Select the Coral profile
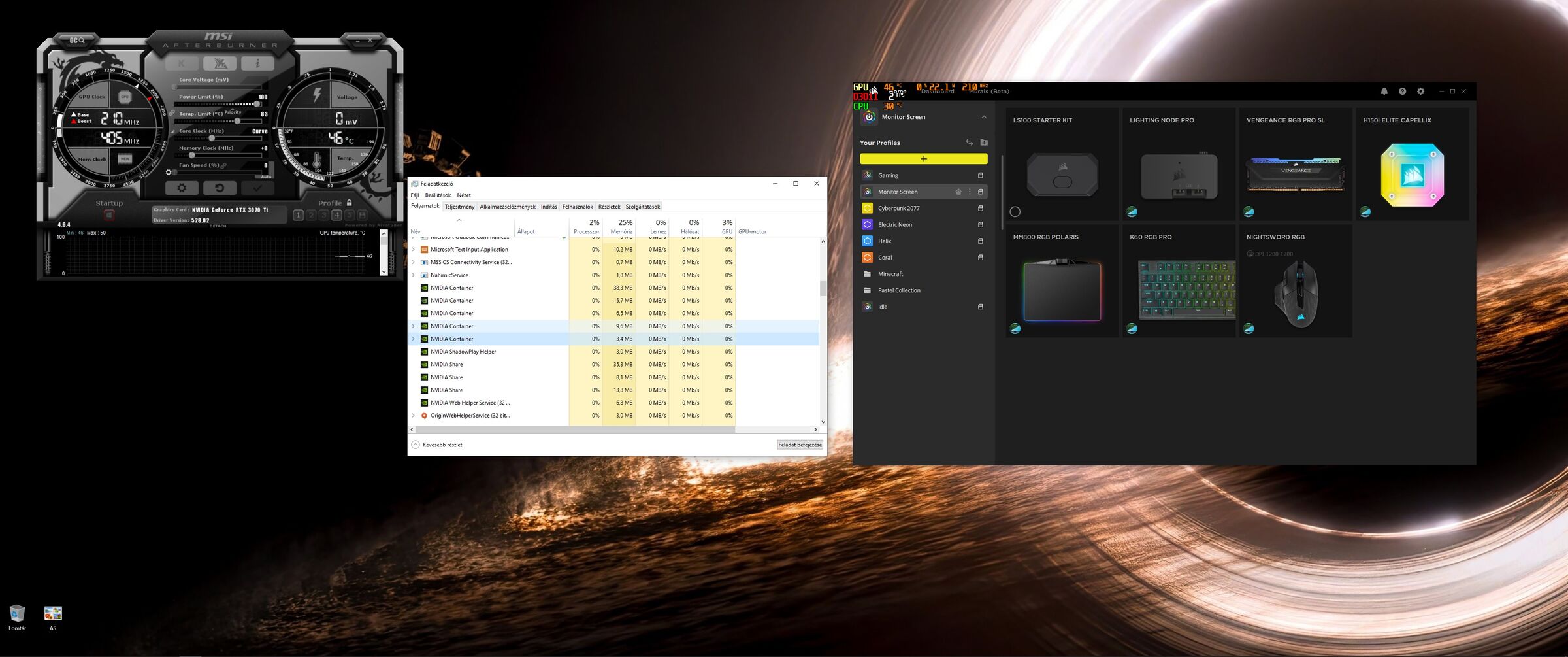 pos(924,257)
